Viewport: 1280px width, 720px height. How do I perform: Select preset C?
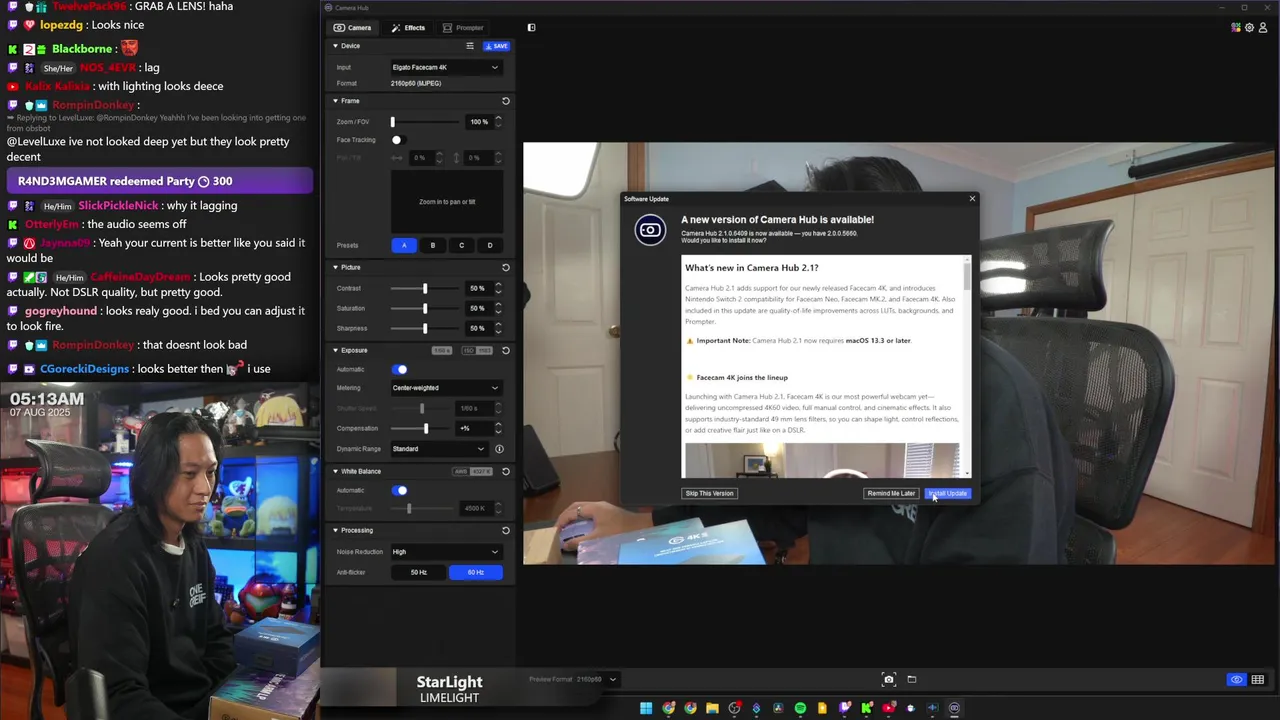(x=461, y=246)
